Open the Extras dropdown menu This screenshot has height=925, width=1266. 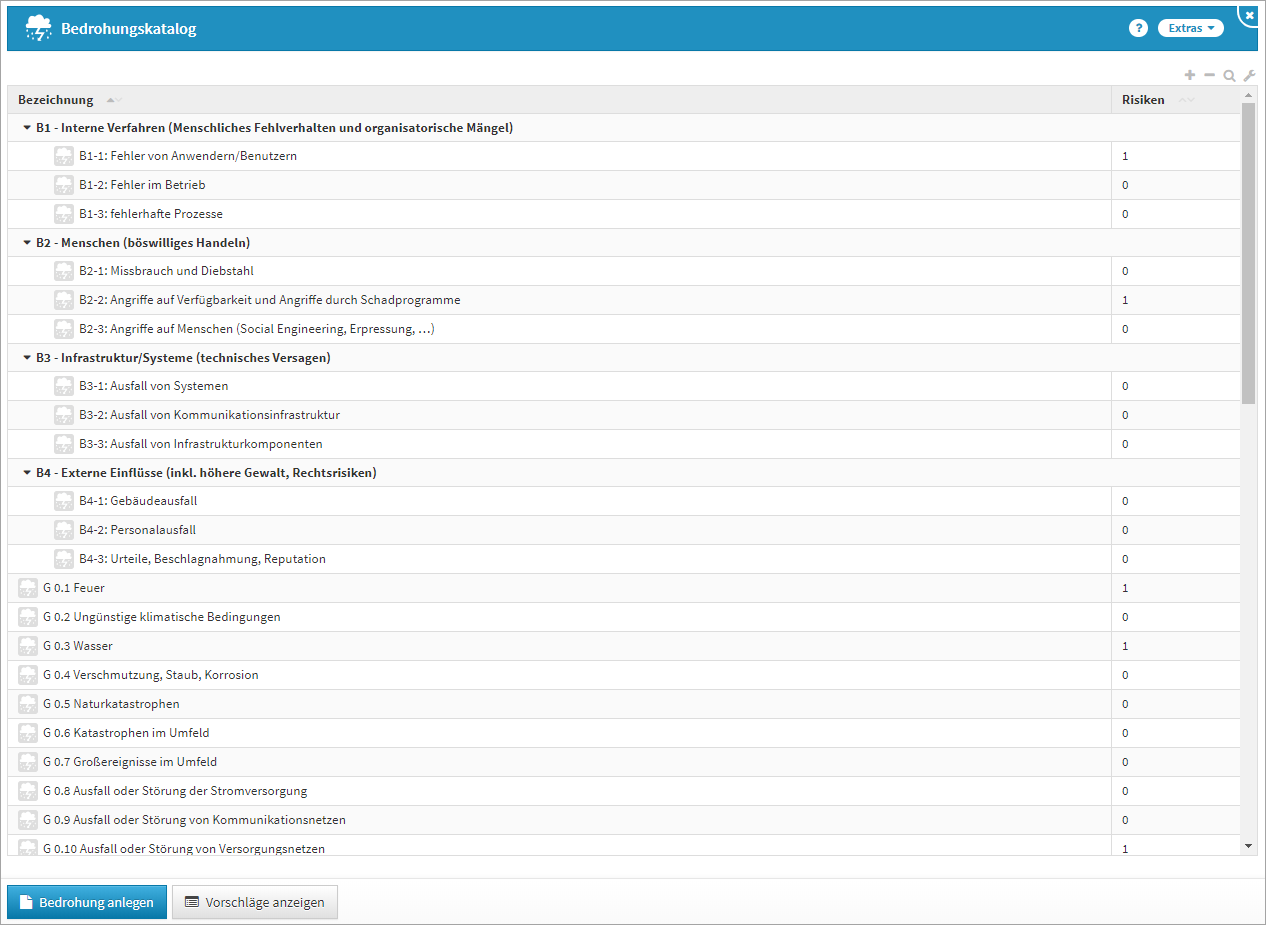(x=1190, y=28)
